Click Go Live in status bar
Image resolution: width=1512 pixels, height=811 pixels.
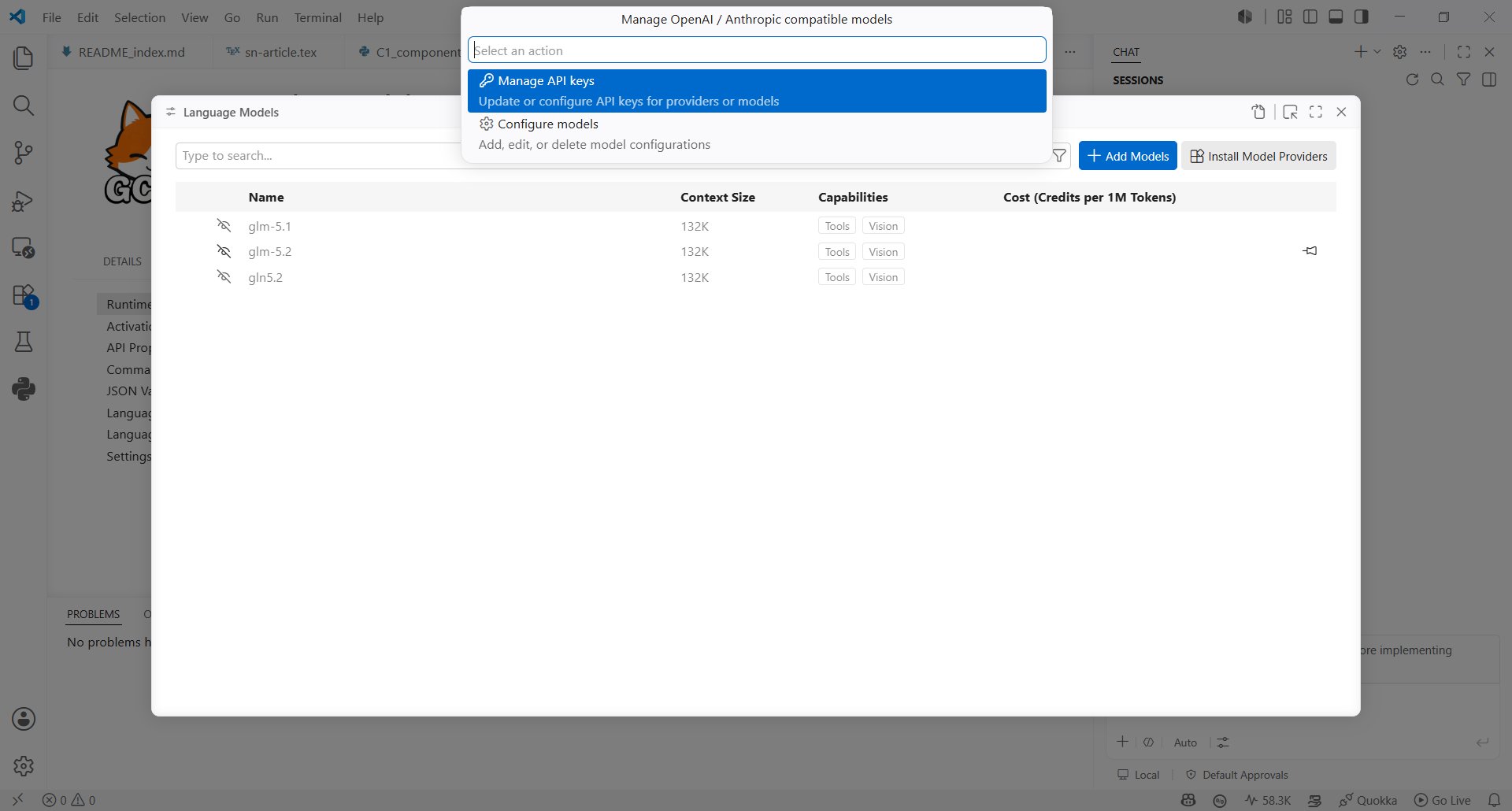[x=1443, y=800]
